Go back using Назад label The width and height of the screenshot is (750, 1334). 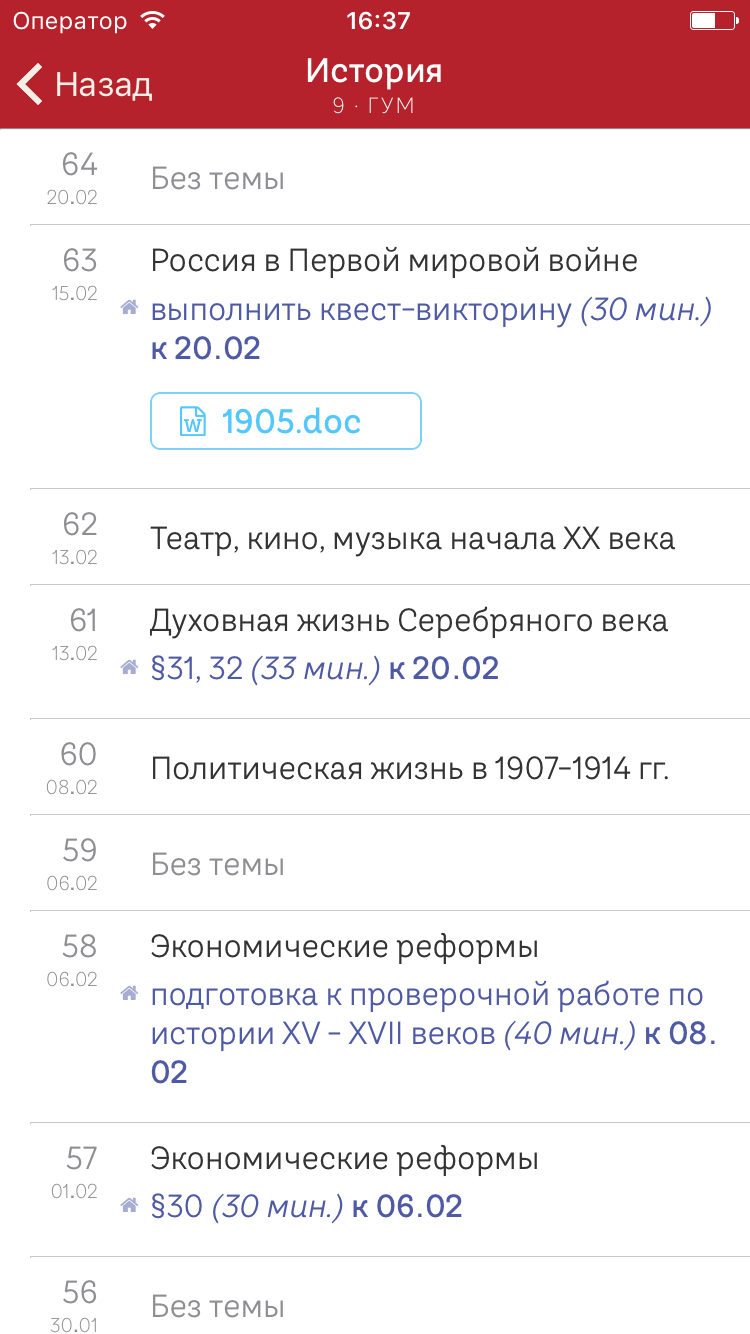tap(103, 84)
